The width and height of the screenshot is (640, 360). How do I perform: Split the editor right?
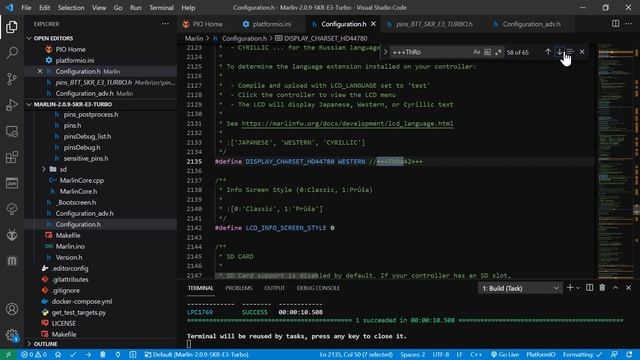[x=615, y=24]
